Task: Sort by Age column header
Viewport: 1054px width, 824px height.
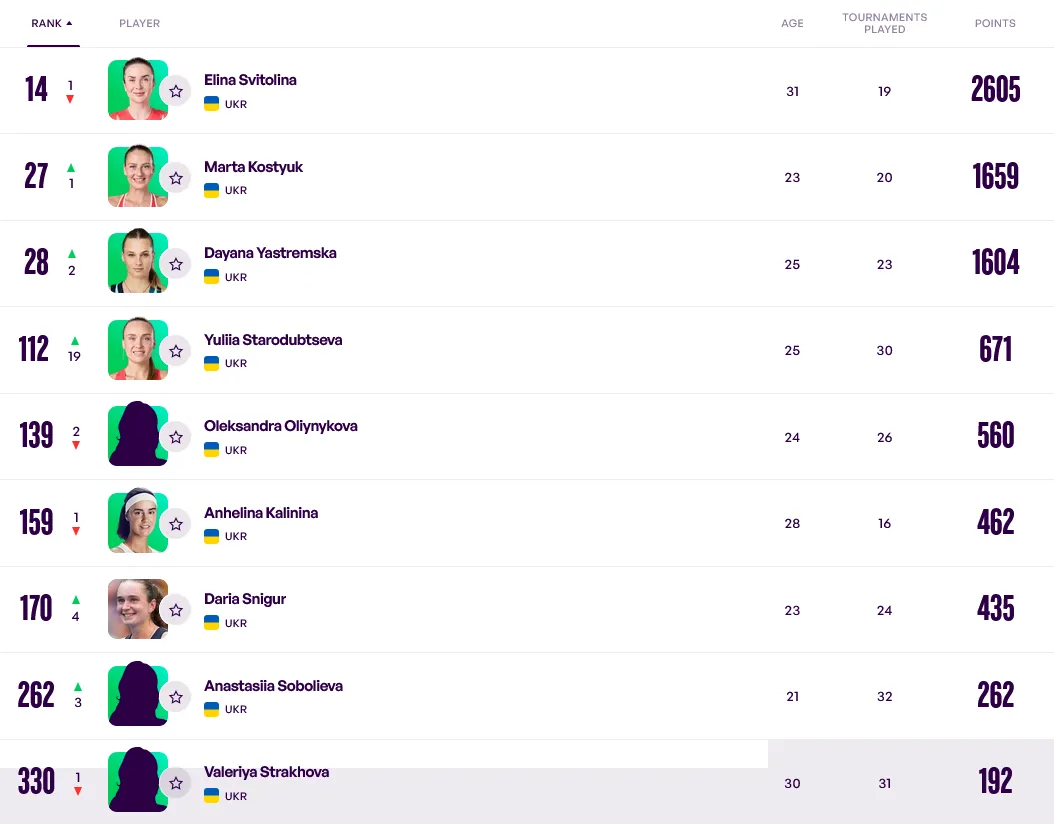Action: (792, 23)
